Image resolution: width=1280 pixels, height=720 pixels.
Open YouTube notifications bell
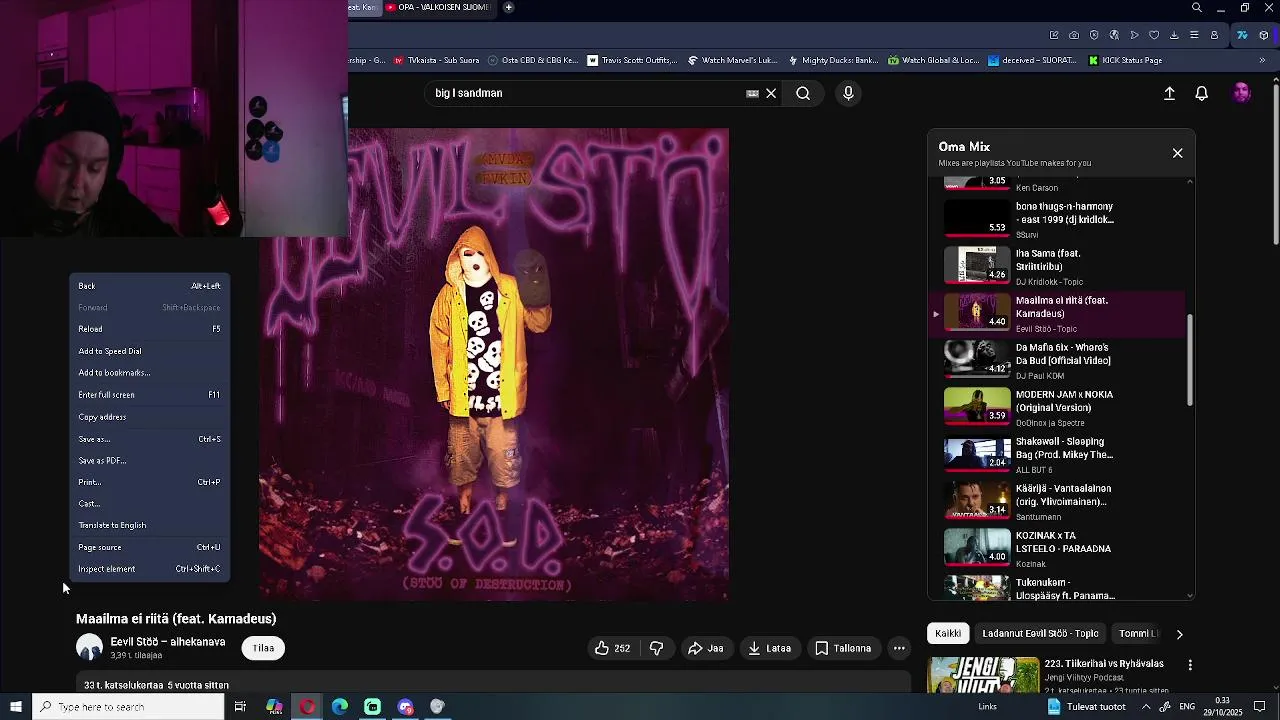1202,93
